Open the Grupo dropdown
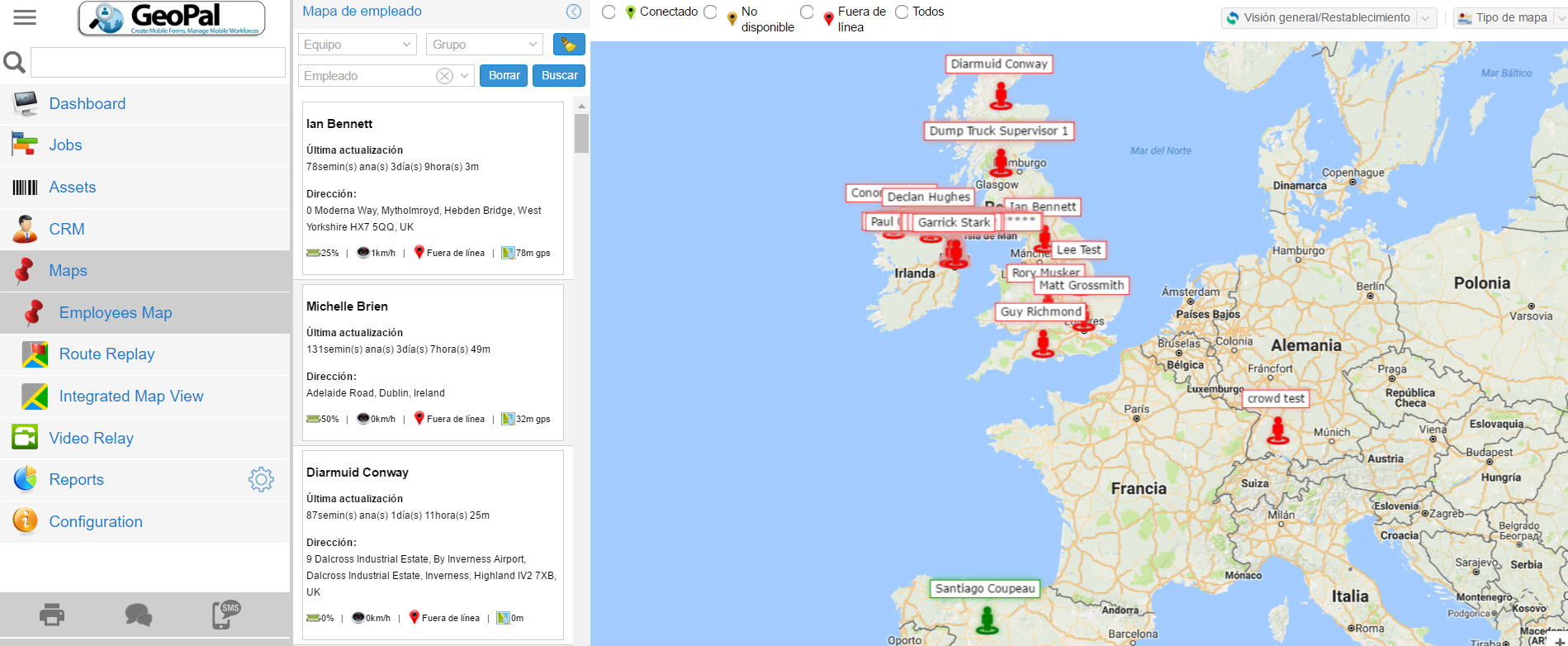1568x646 pixels. 484,45
